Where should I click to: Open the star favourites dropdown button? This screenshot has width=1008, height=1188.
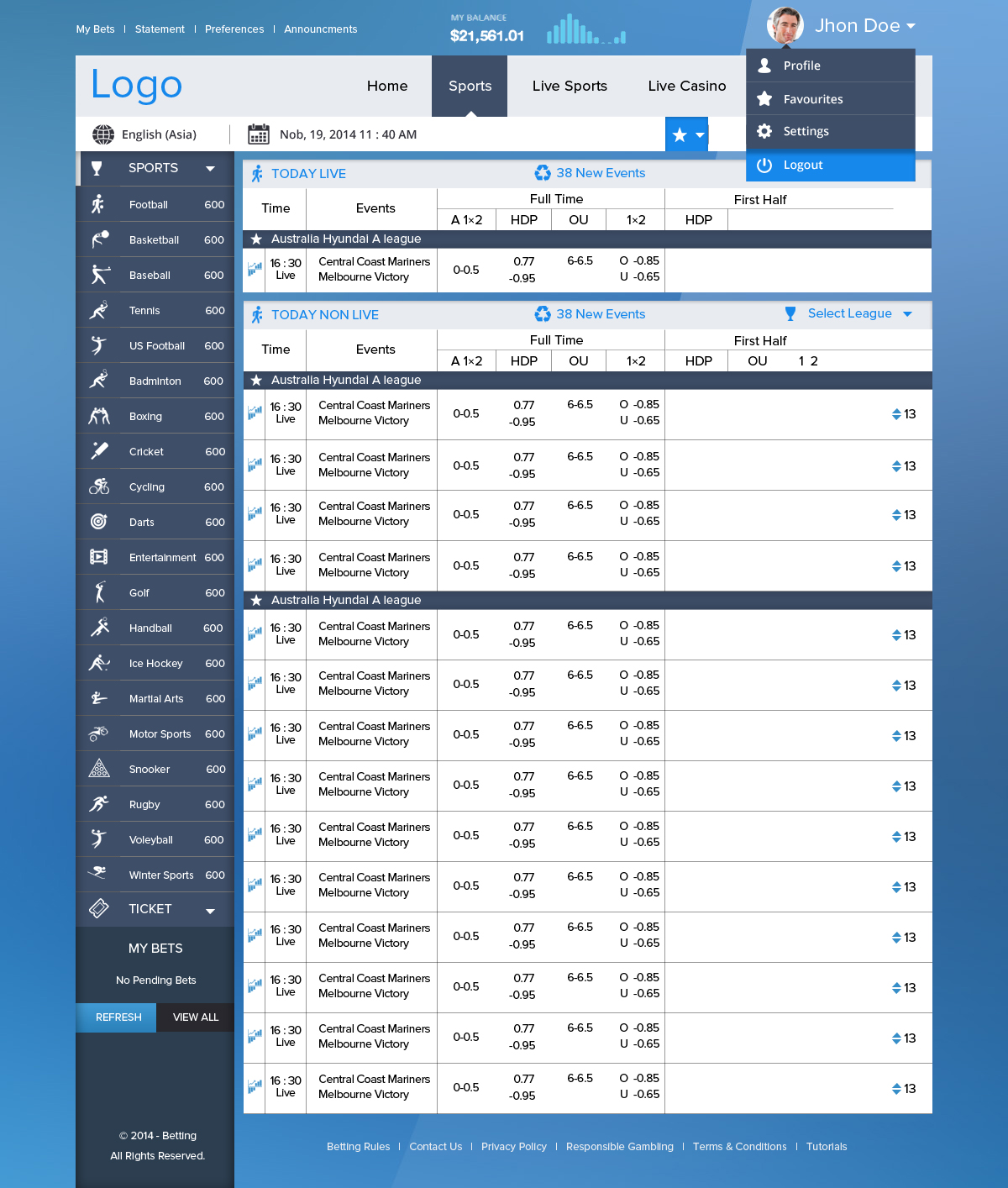point(687,134)
